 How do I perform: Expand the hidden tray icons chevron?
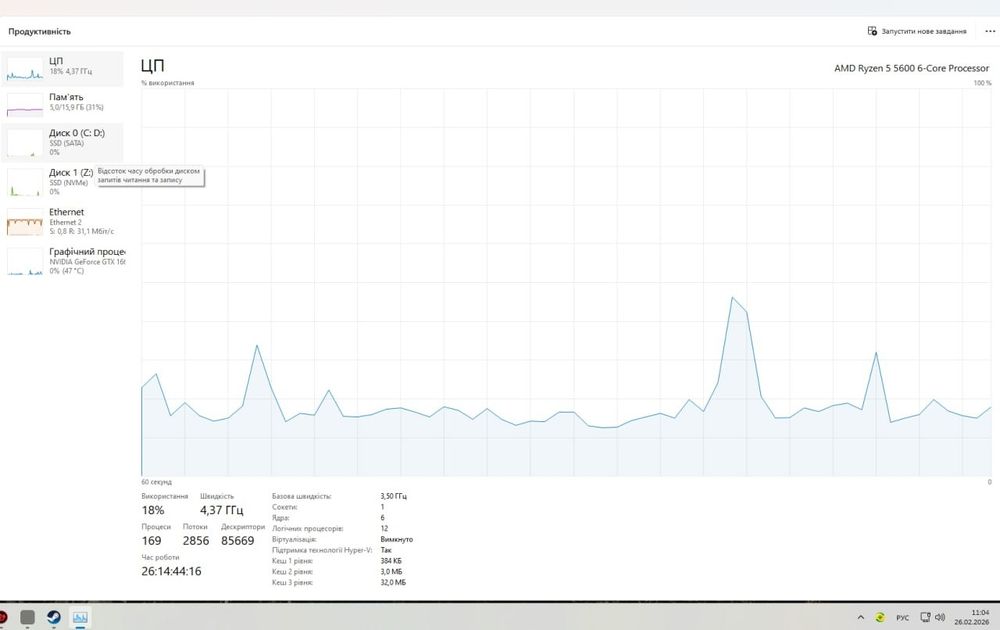click(860, 617)
